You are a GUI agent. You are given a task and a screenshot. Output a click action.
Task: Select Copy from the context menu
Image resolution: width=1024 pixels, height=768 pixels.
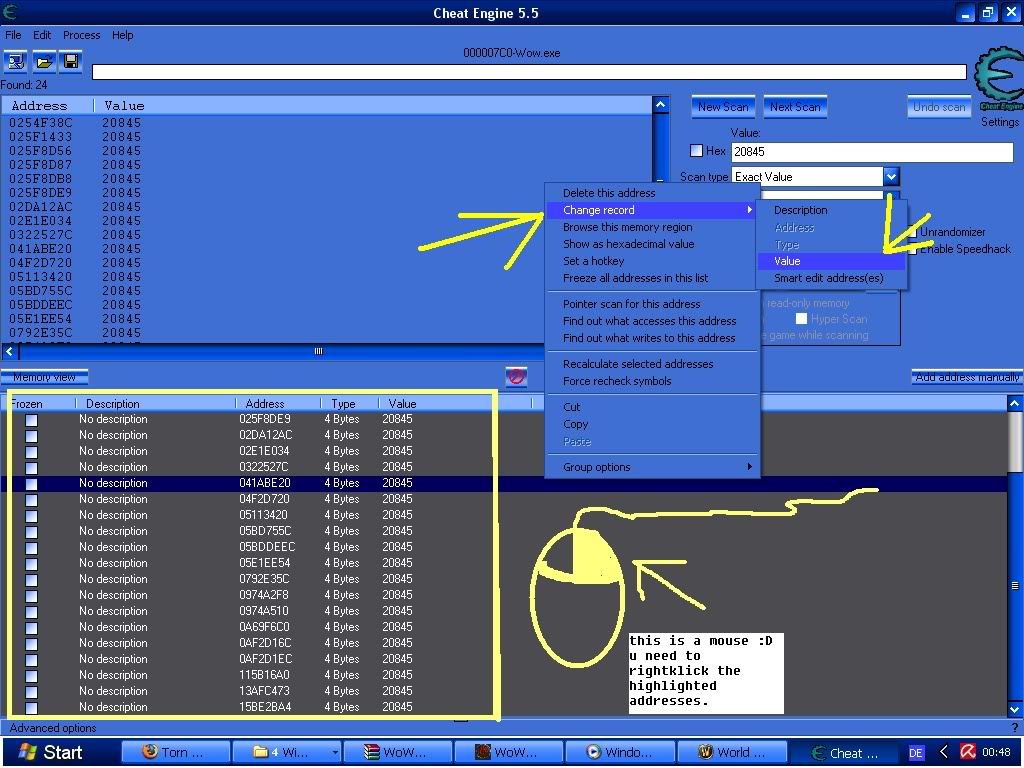click(x=652, y=424)
